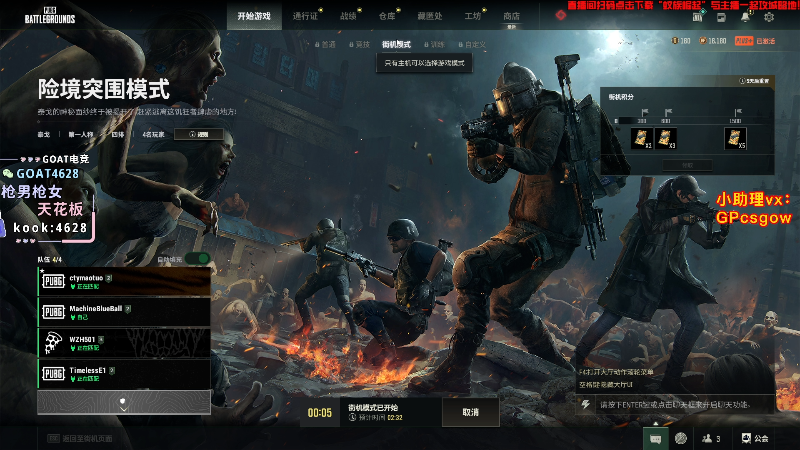Open the 仓库 tab
The width and height of the screenshot is (800, 450).
click(387, 16)
